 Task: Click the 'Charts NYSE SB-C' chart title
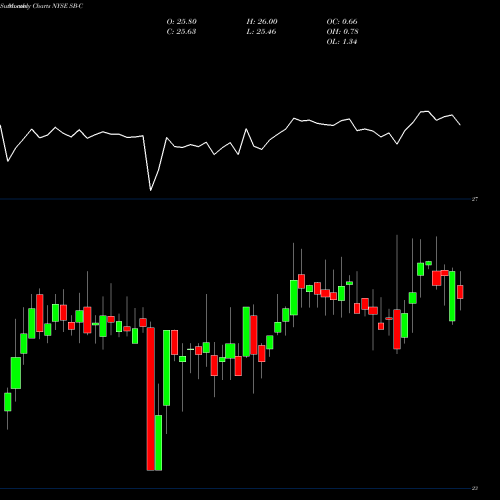[x=58, y=6]
